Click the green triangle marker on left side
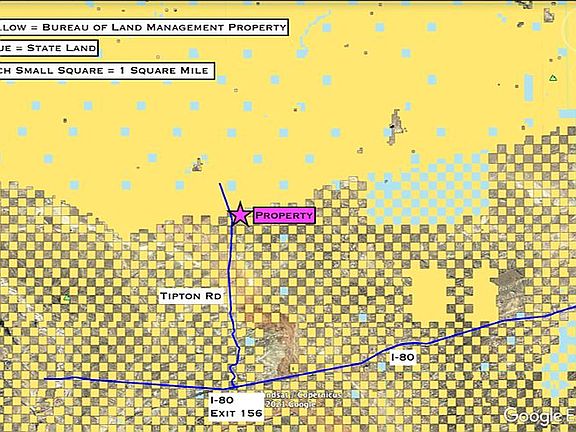Image resolution: width=576 pixels, height=432 pixels. pos(66,298)
